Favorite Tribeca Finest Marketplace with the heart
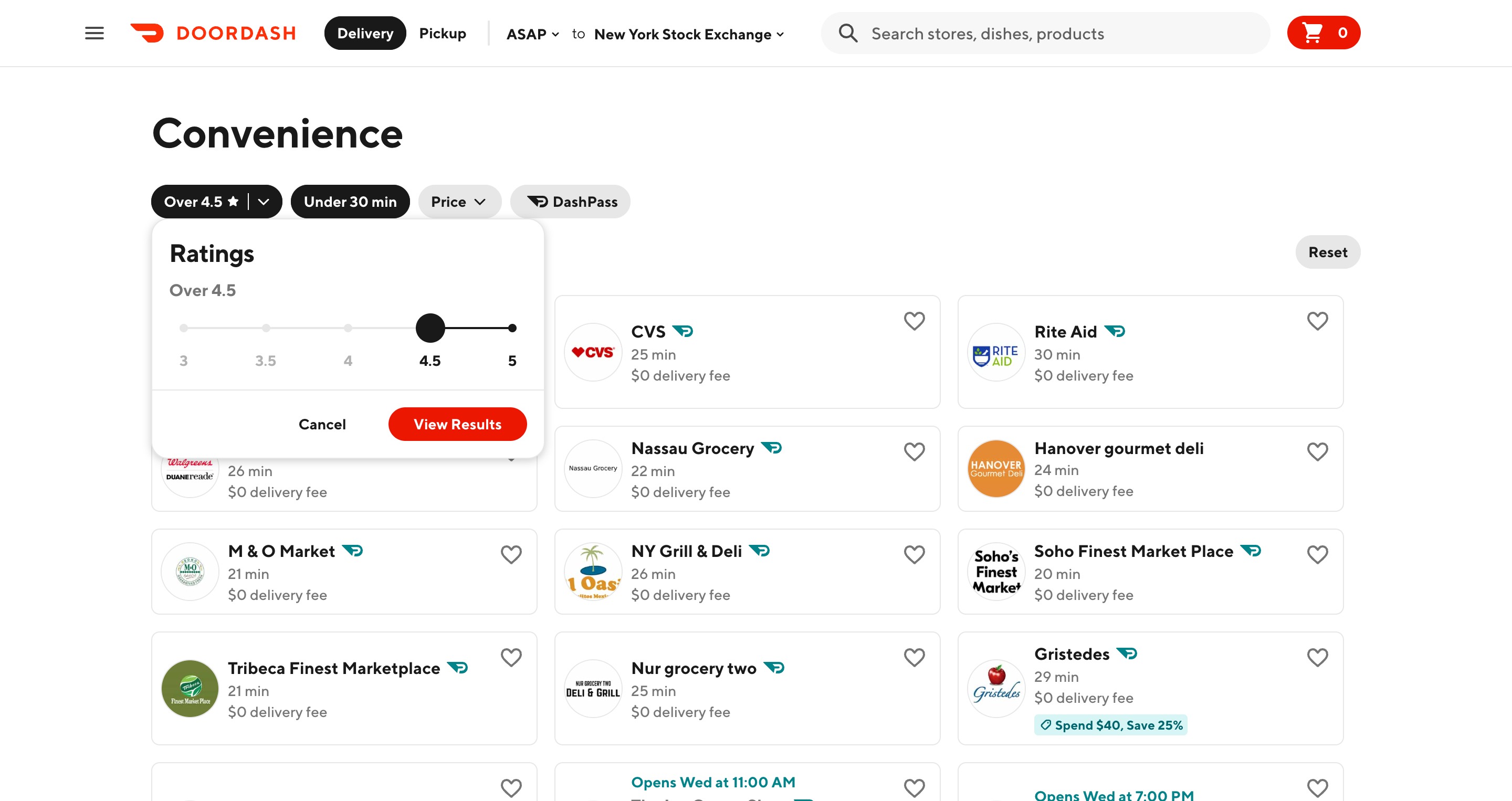The height and width of the screenshot is (801, 1512). pyautogui.click(x=511, y=657)
